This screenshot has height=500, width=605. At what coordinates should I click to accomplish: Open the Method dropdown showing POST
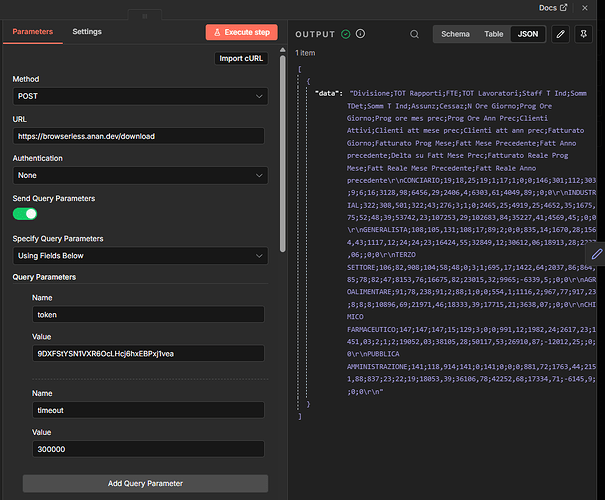[140, 96]
